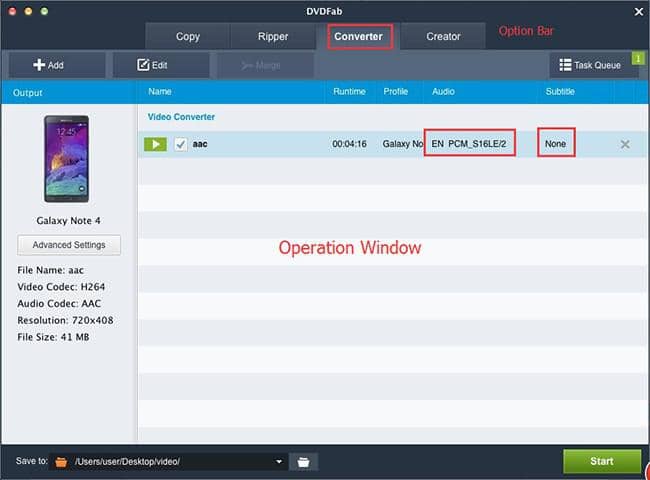Viewport: 650px width, 480px height.
Task: Open the EN PCM_S16LE/2 audio dropdown
Action: coord(469,143)
